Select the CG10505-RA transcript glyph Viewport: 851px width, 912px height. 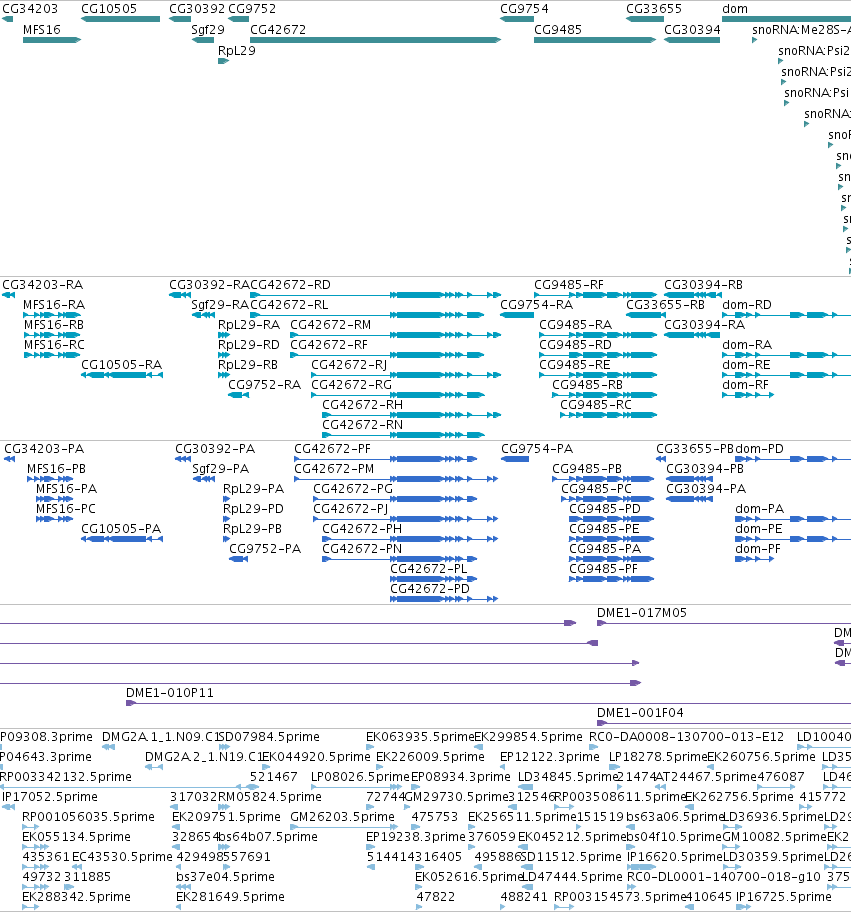(x=122, y=375)
